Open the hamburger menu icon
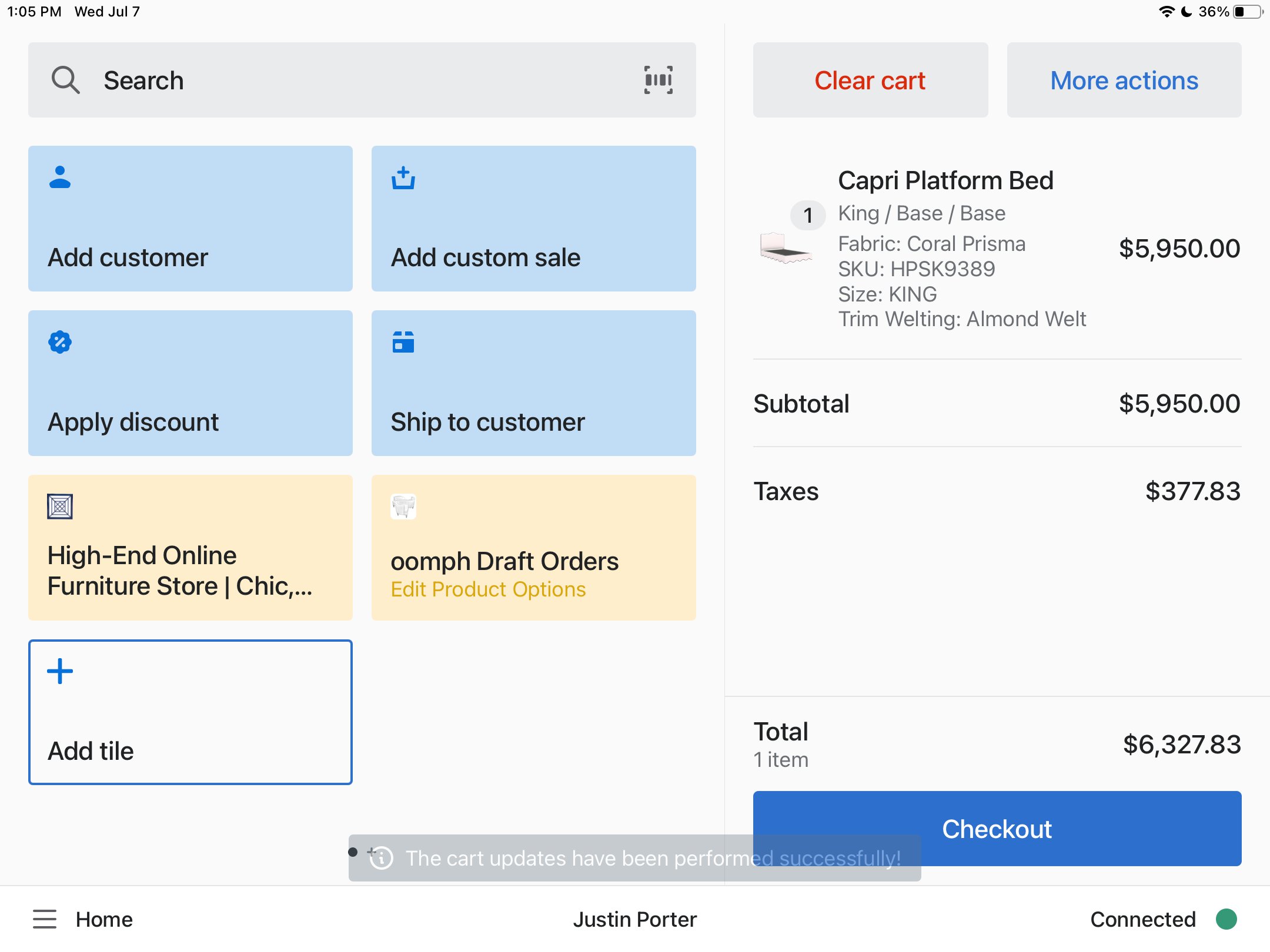Image resolution: width=1270 pixels, height=952 pixels. pyautogui.click(x=45, y=919)
